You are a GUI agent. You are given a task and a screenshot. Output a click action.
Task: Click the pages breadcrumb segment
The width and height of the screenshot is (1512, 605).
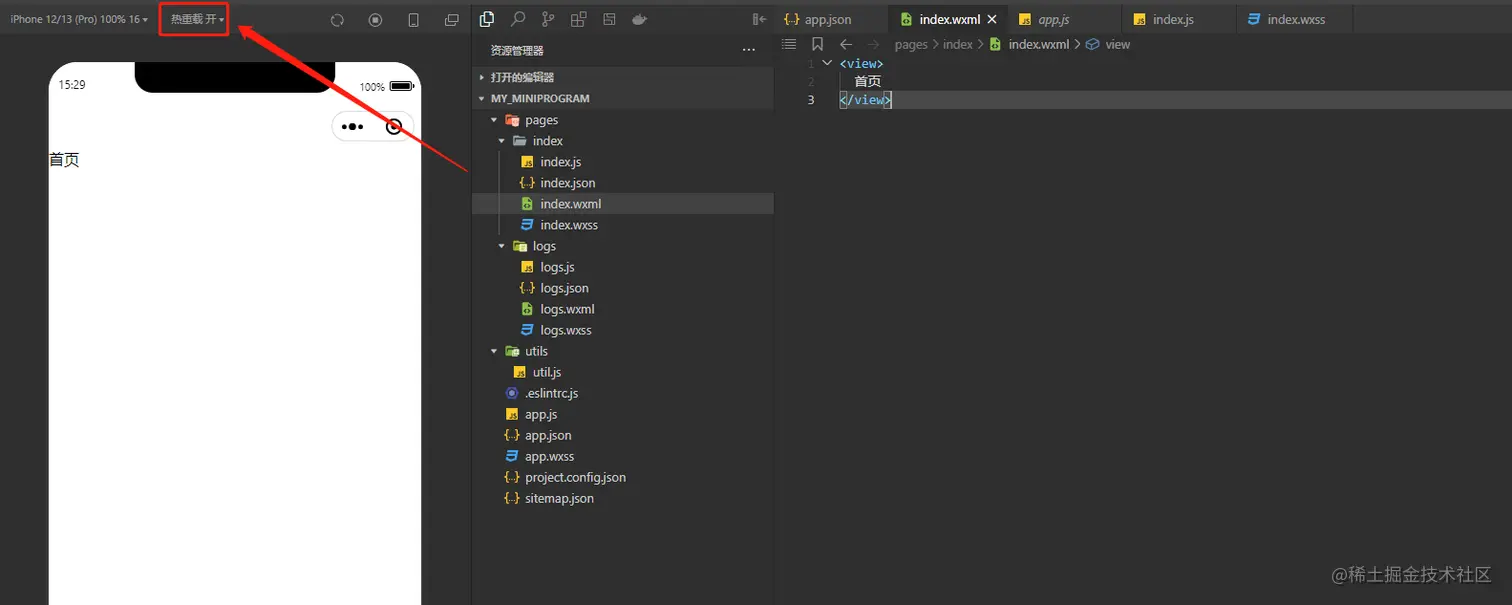[x=911, y=44]
